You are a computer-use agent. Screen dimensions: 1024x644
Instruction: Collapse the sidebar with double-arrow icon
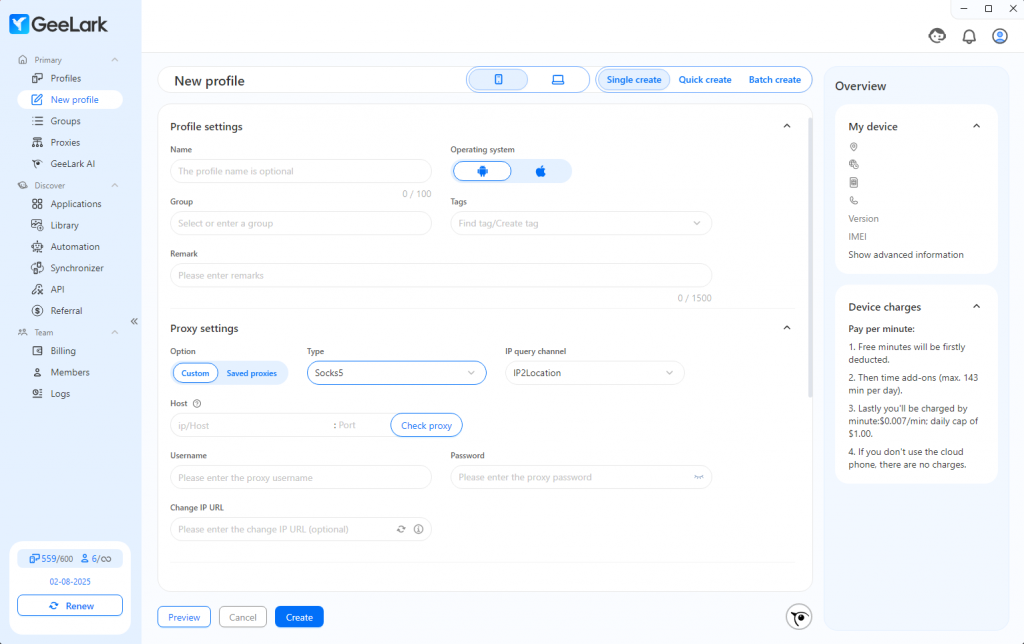(134, 321)
